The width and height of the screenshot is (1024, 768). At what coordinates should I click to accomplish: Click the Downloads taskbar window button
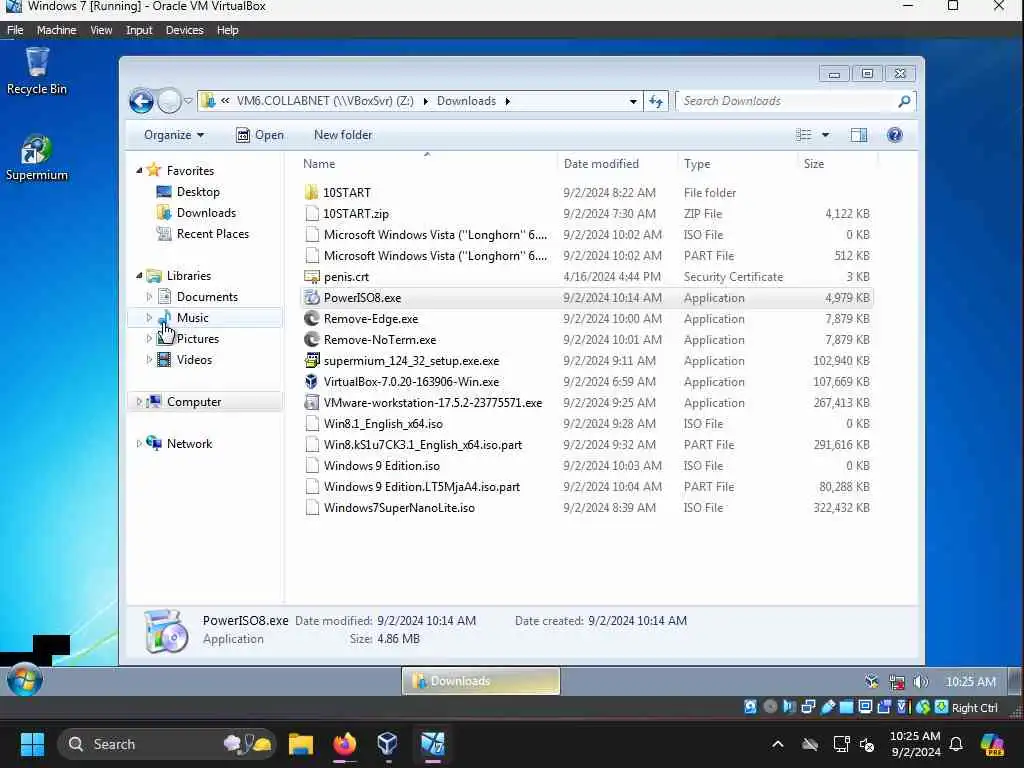coord(481,681)
